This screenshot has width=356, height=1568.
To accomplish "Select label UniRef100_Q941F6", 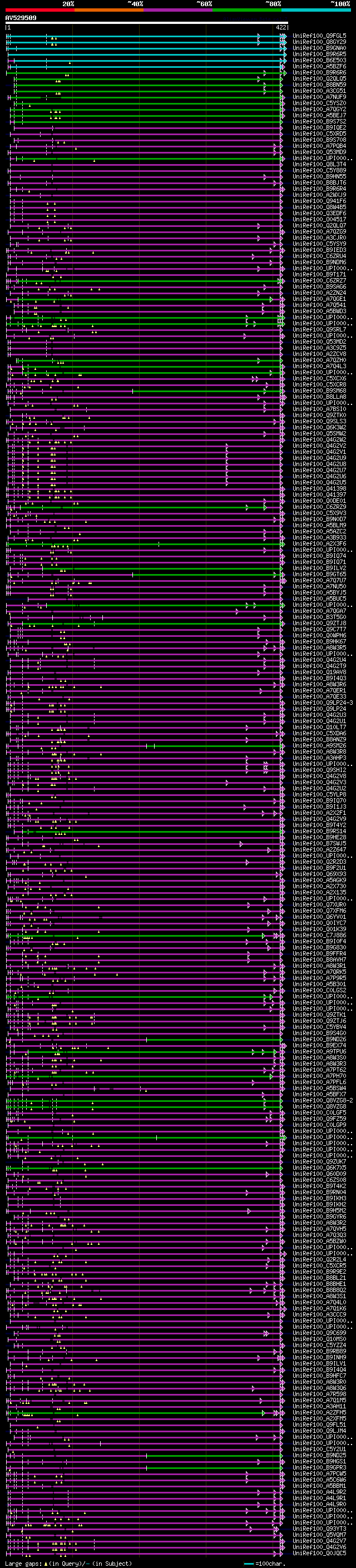I will click(319, 201).
